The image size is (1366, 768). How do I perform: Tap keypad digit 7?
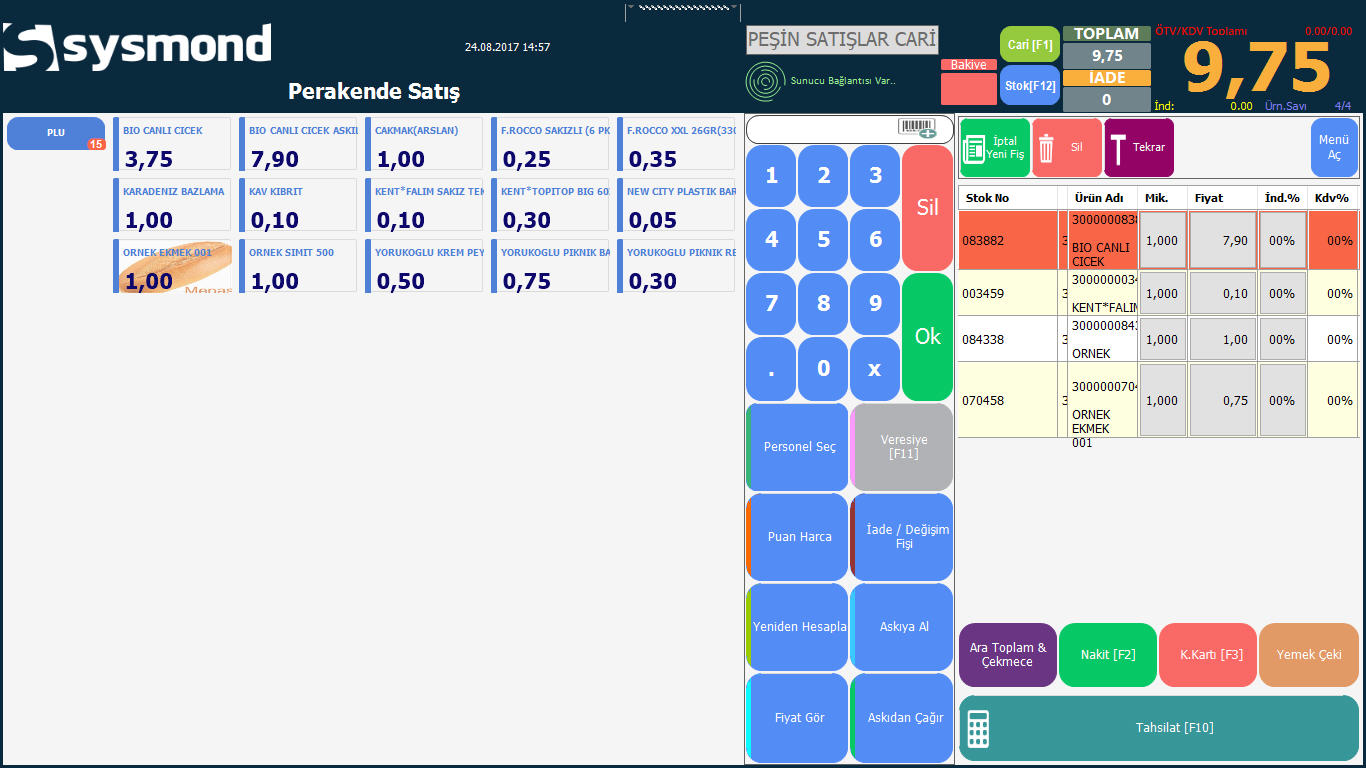771,304
